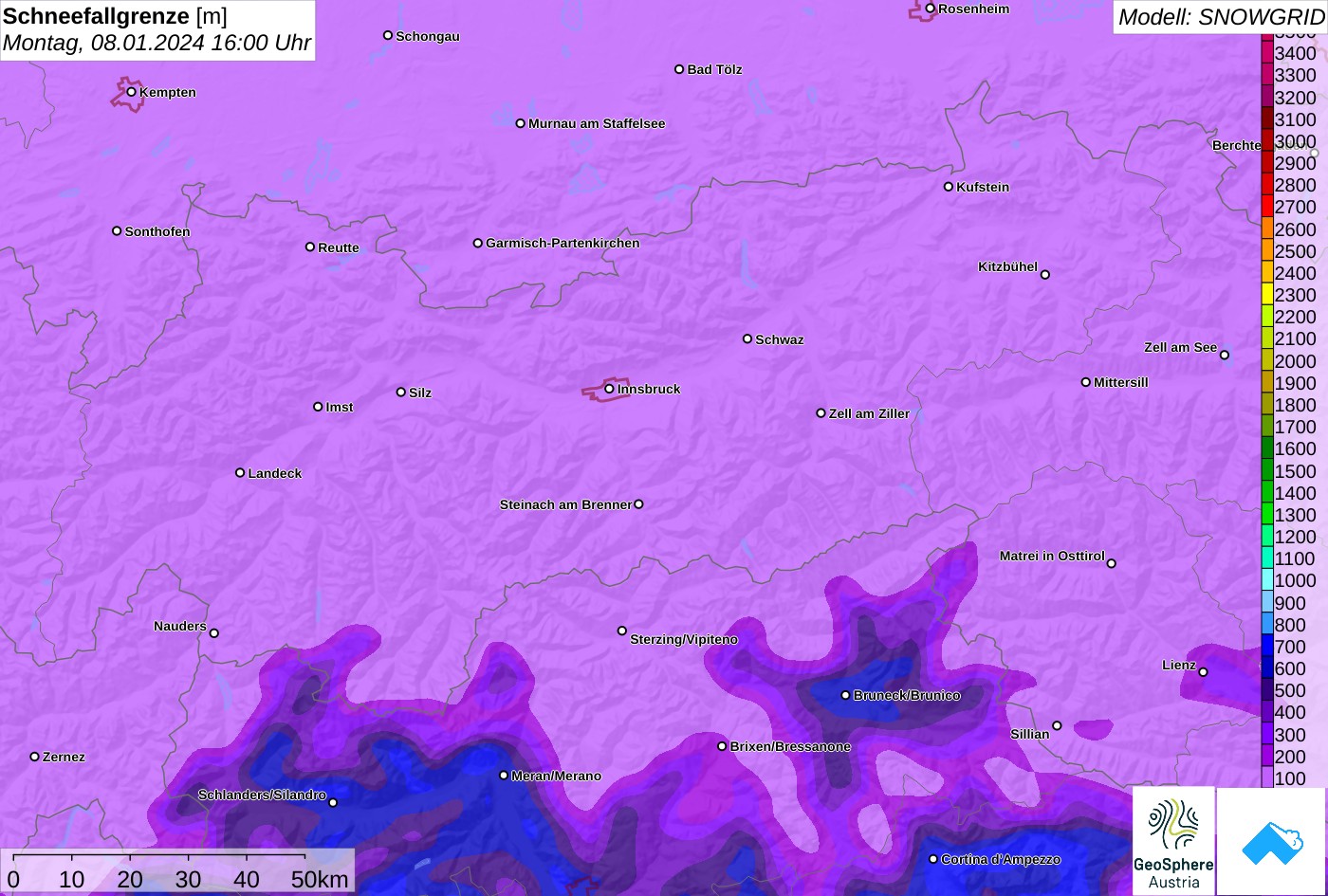Screen dimensions: 1328x896
Task: Click the Silz town label
Action: pyautogui.click(x=420, y=393)
